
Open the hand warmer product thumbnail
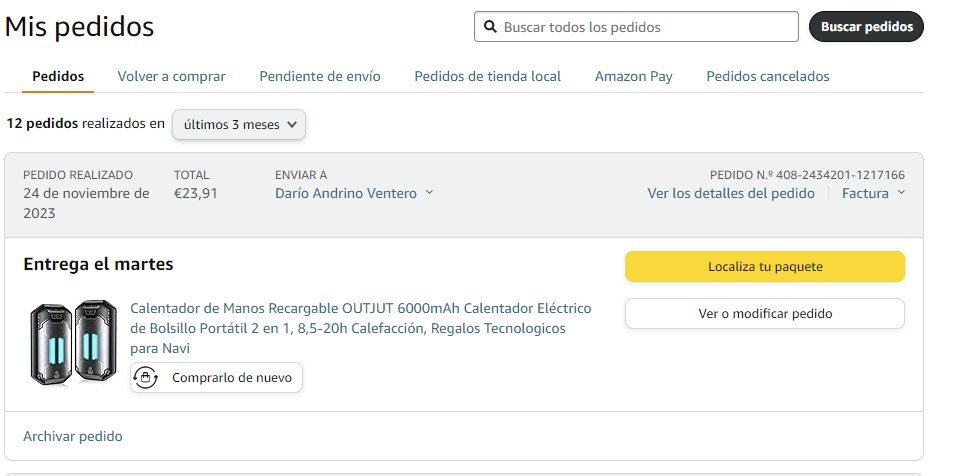(x=69, y=343)
